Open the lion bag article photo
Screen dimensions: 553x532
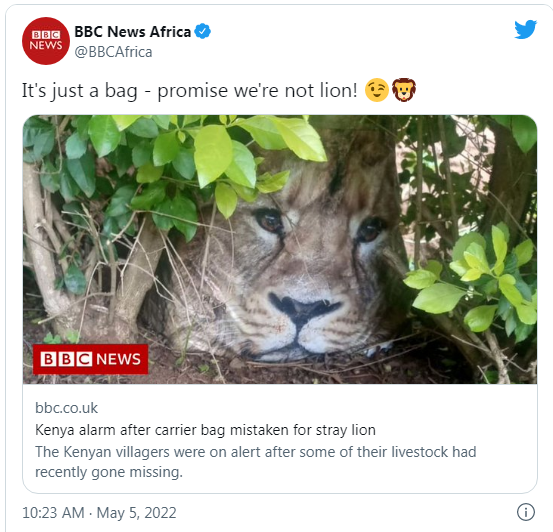coord(280,249)
